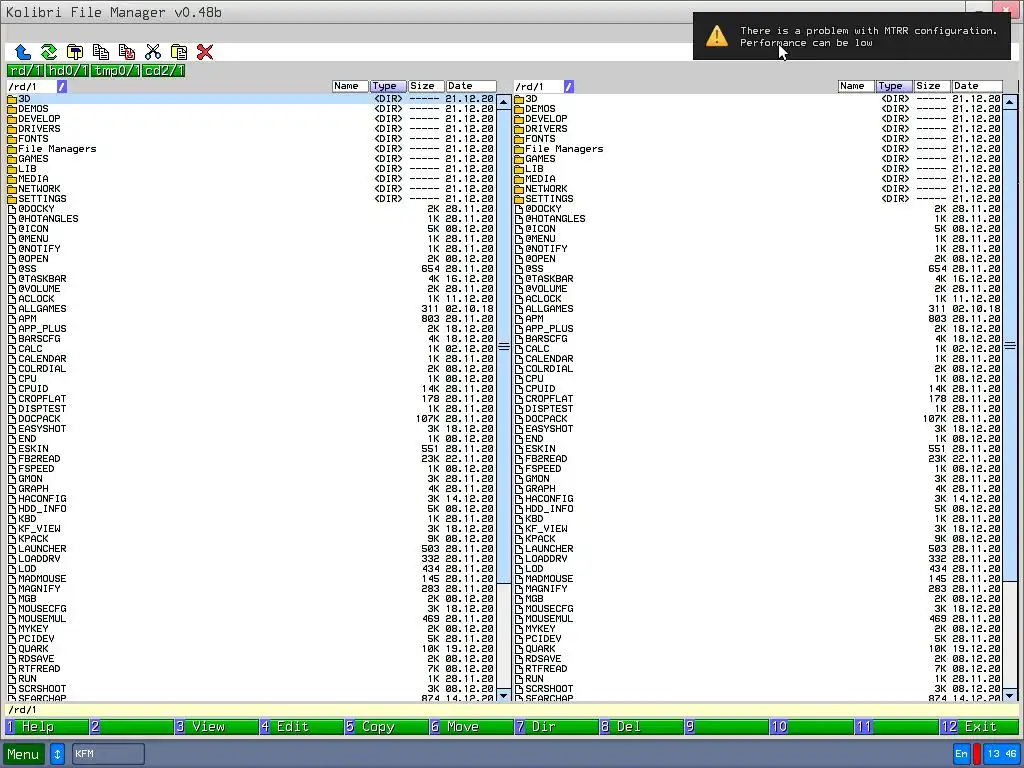
Task: Open the KolibriOS Menu button
Action: [x=24, y=754]
